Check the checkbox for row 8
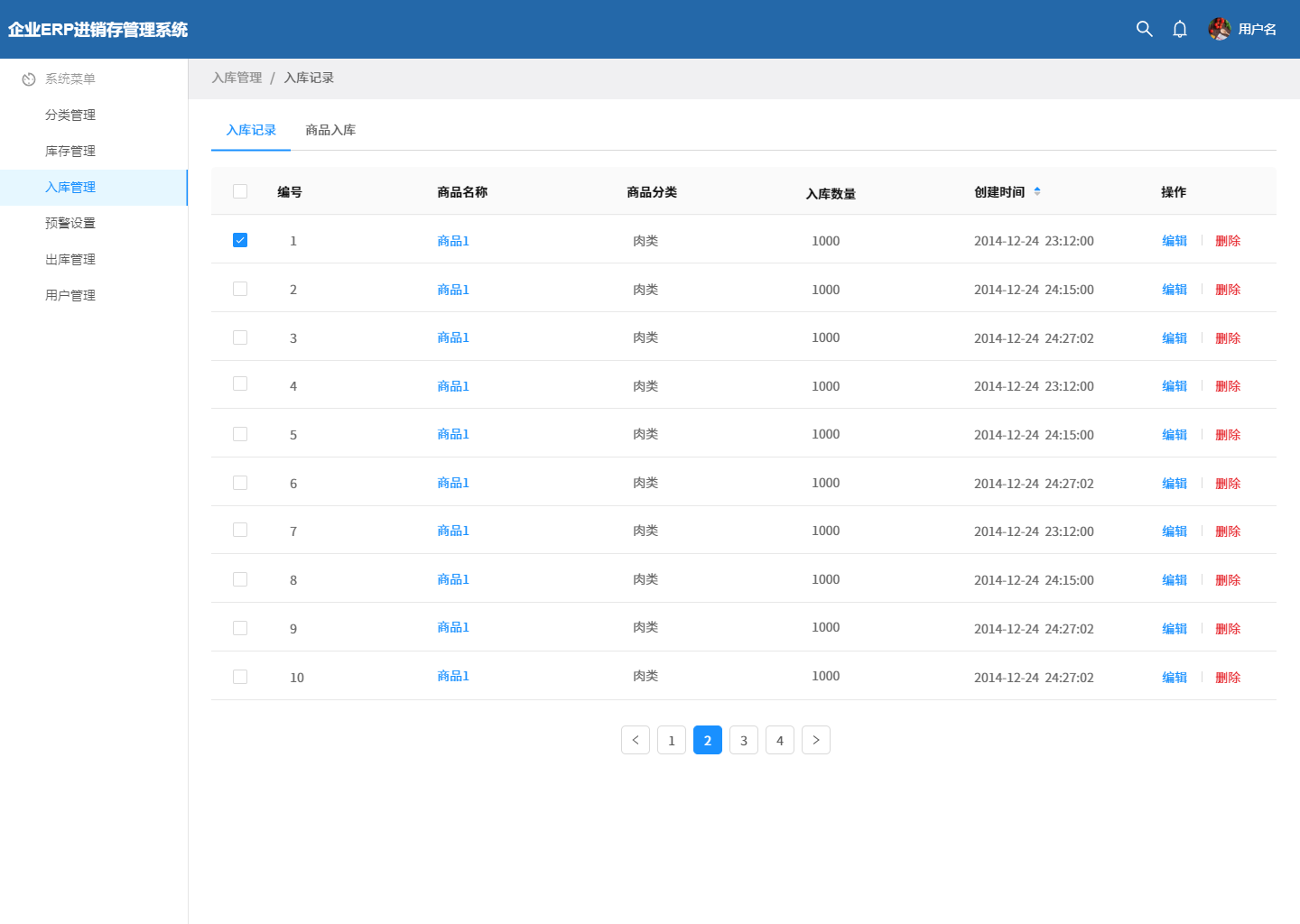 pos(240,579)
